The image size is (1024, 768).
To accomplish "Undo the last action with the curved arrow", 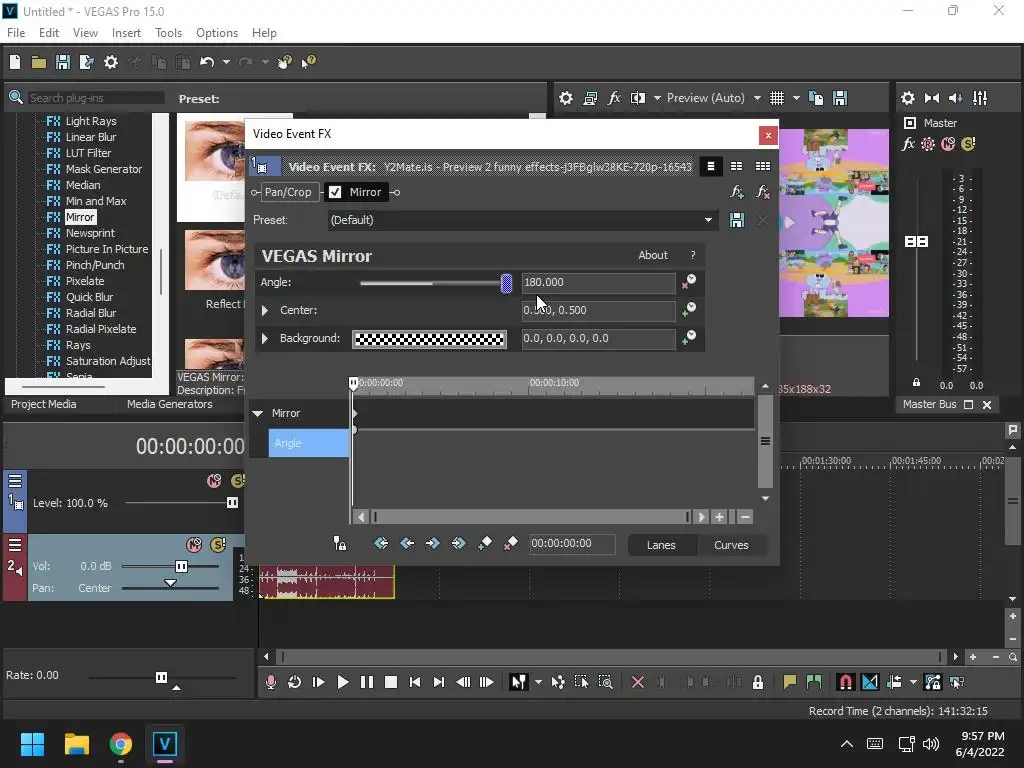I will pyautogui.click(x=207, y=62).
